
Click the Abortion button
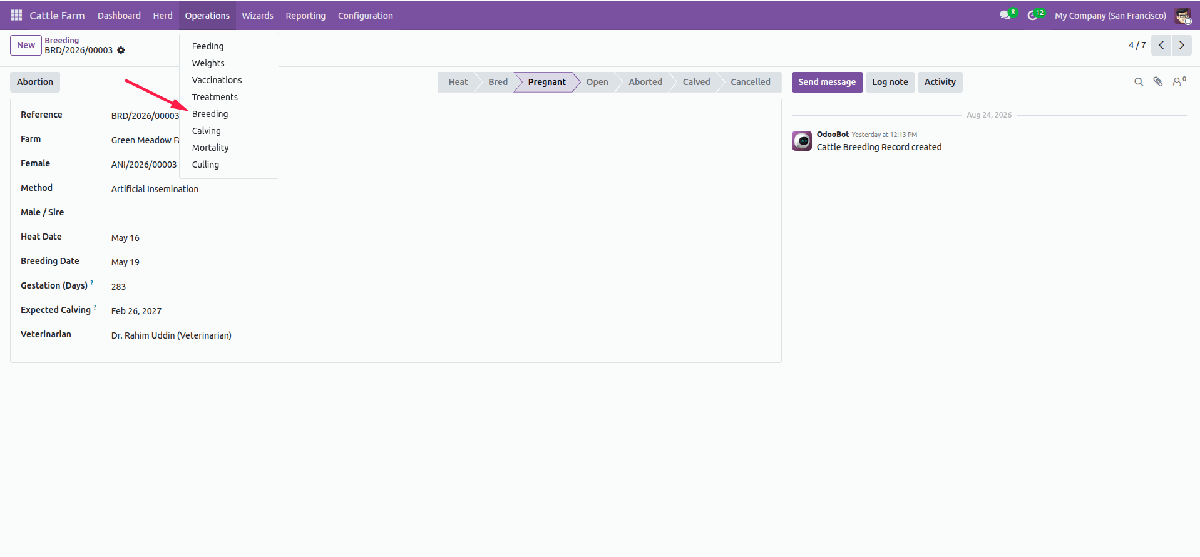coord(35,82)
